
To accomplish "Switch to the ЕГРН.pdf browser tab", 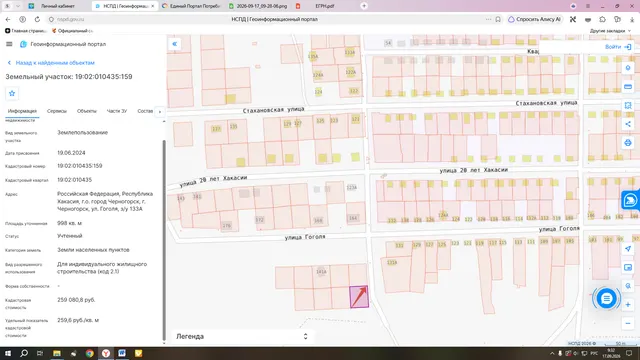I will tap(324, 6).
